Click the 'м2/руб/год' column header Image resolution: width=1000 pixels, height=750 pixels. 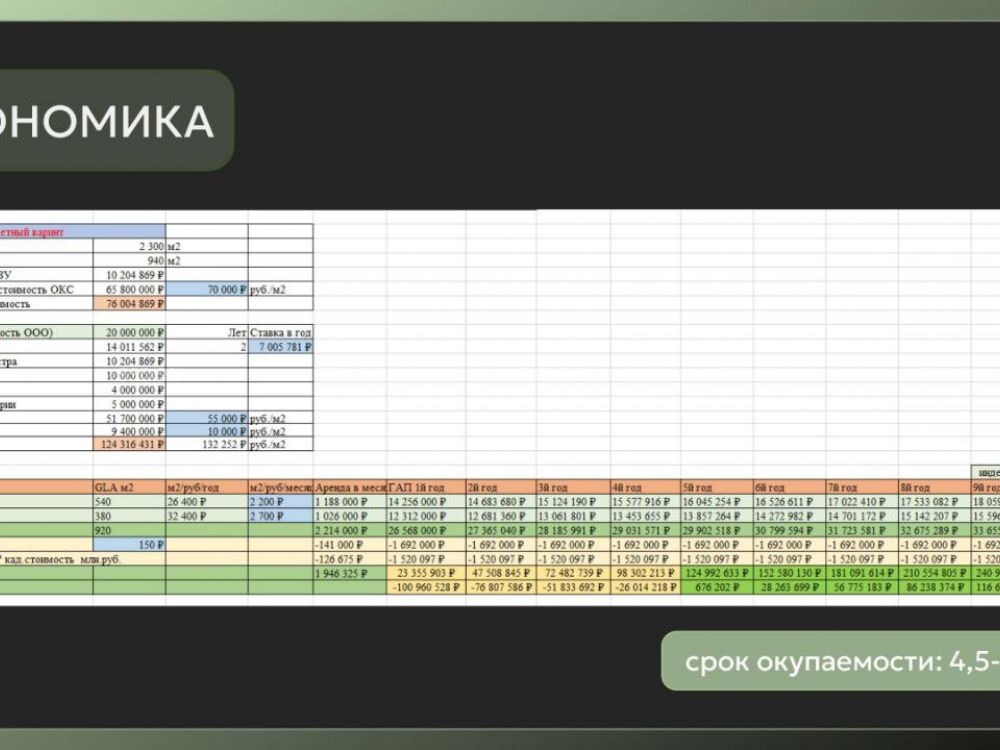point(207,487)
